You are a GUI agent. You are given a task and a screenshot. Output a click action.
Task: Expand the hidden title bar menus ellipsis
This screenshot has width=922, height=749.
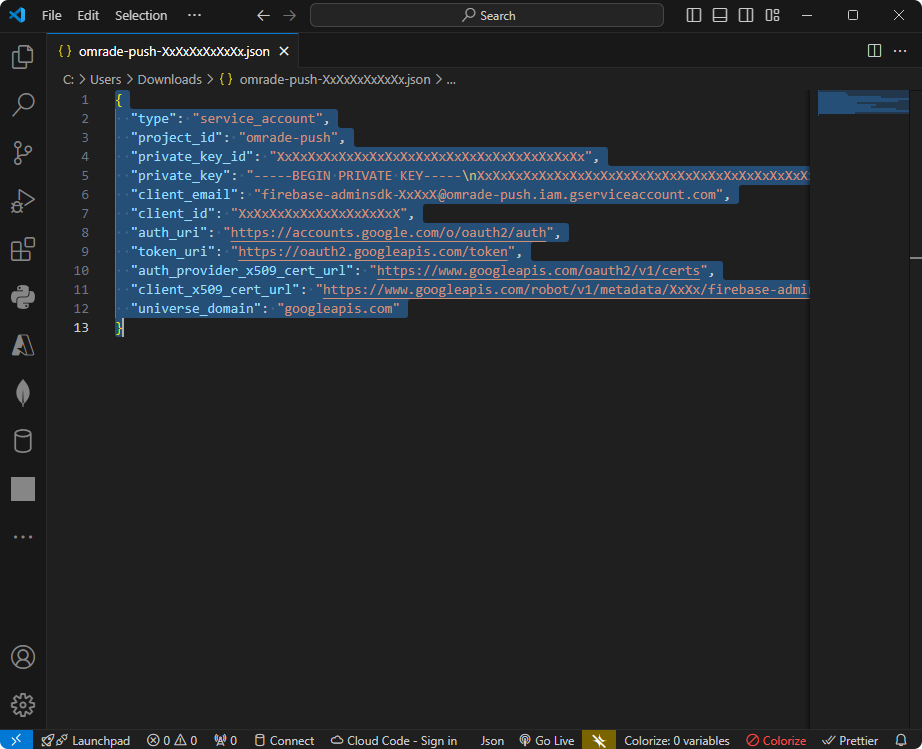click(194, 15)
